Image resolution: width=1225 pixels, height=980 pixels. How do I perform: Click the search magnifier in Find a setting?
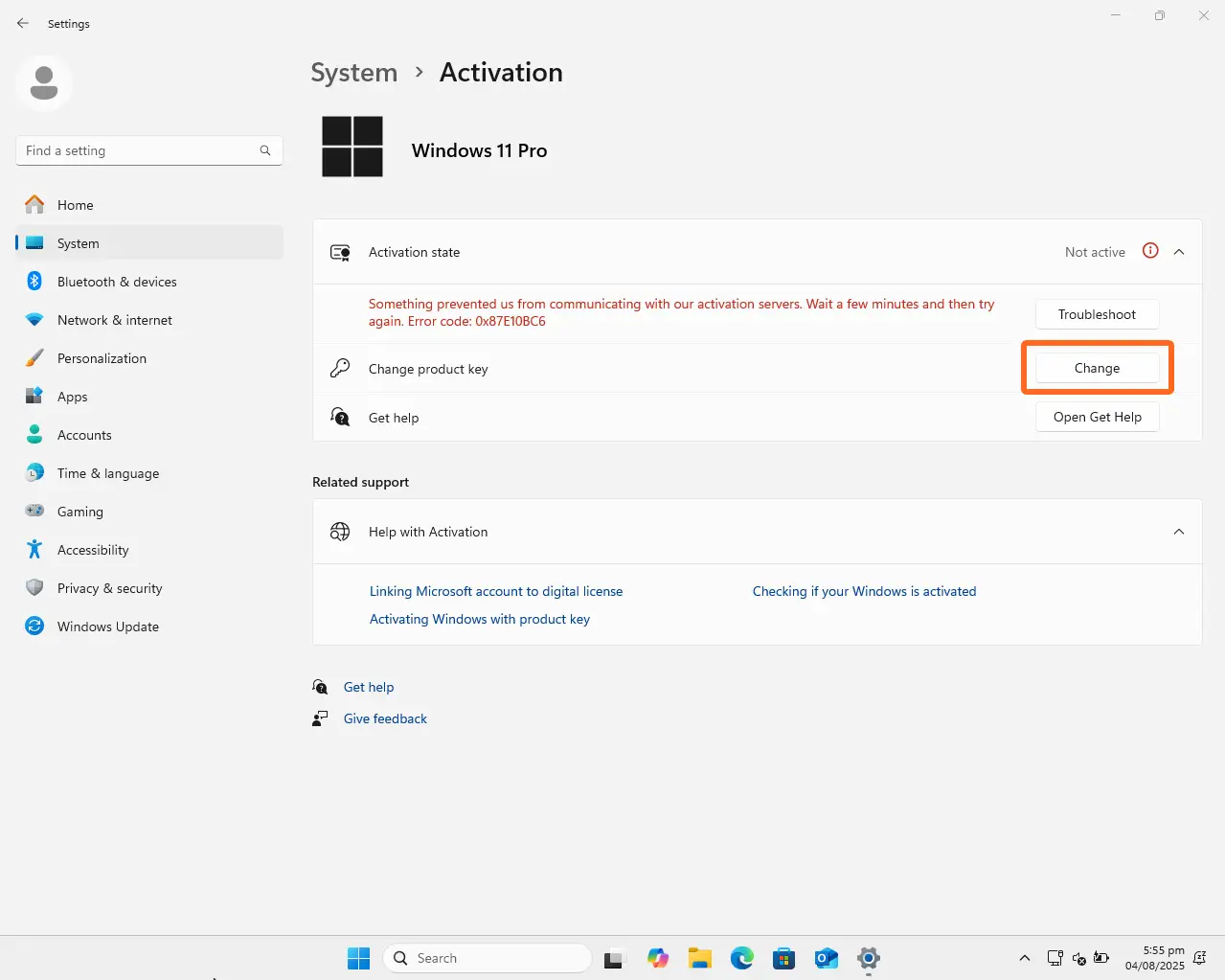point(265,150)
